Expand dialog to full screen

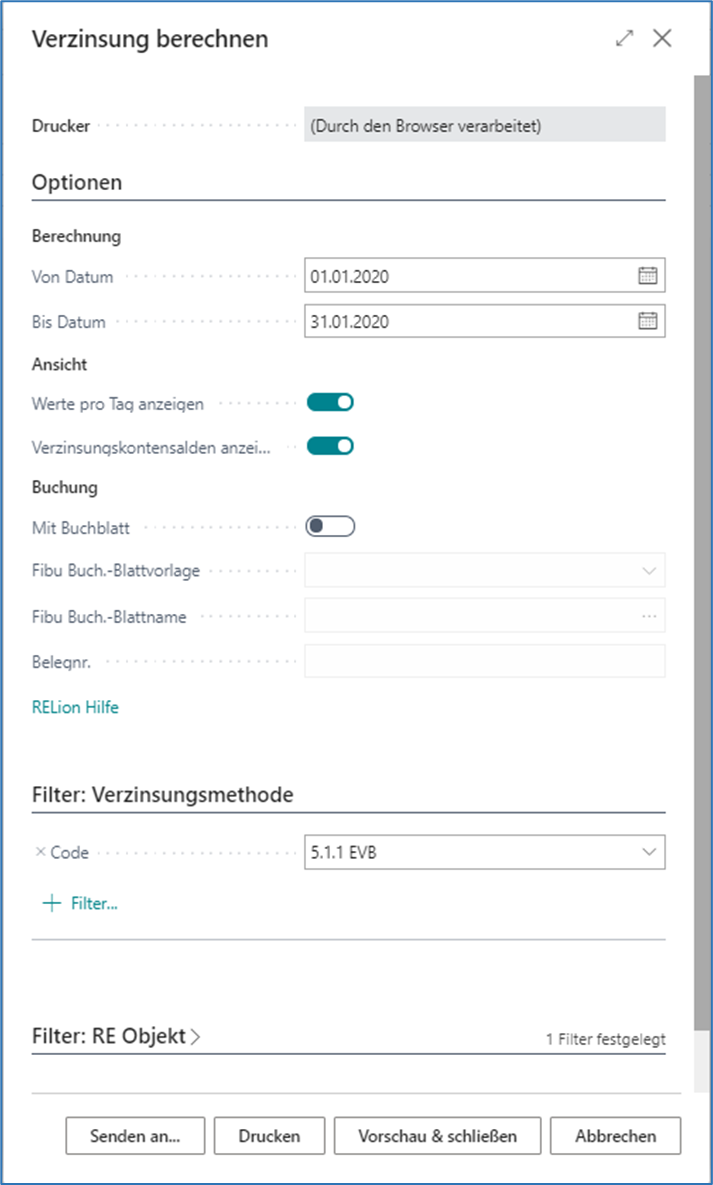tap(625, 39)
